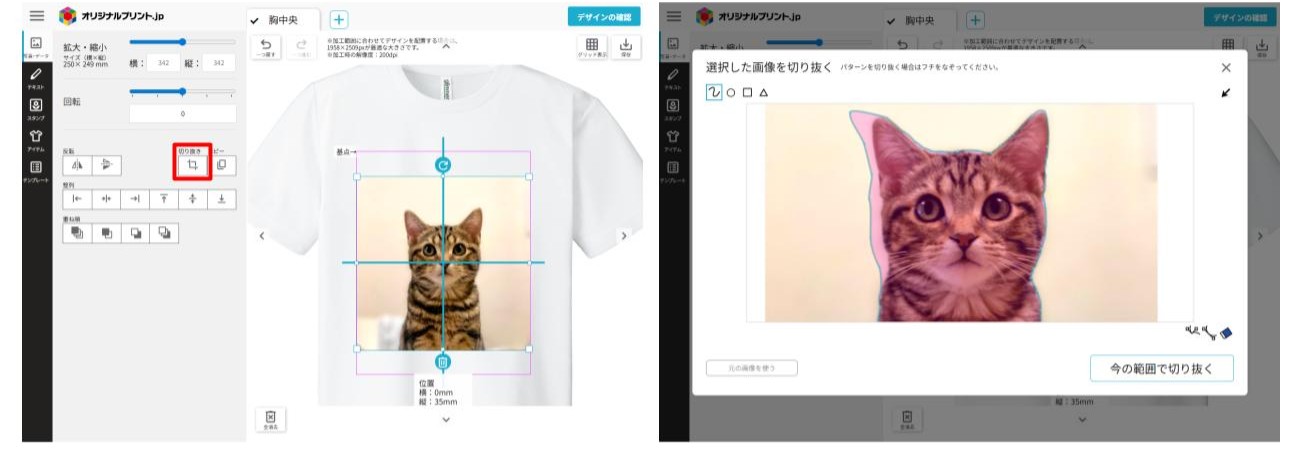Click the teal rotate handle above cat image
This screenshot has width=1300, height=450.
point(443,165)
